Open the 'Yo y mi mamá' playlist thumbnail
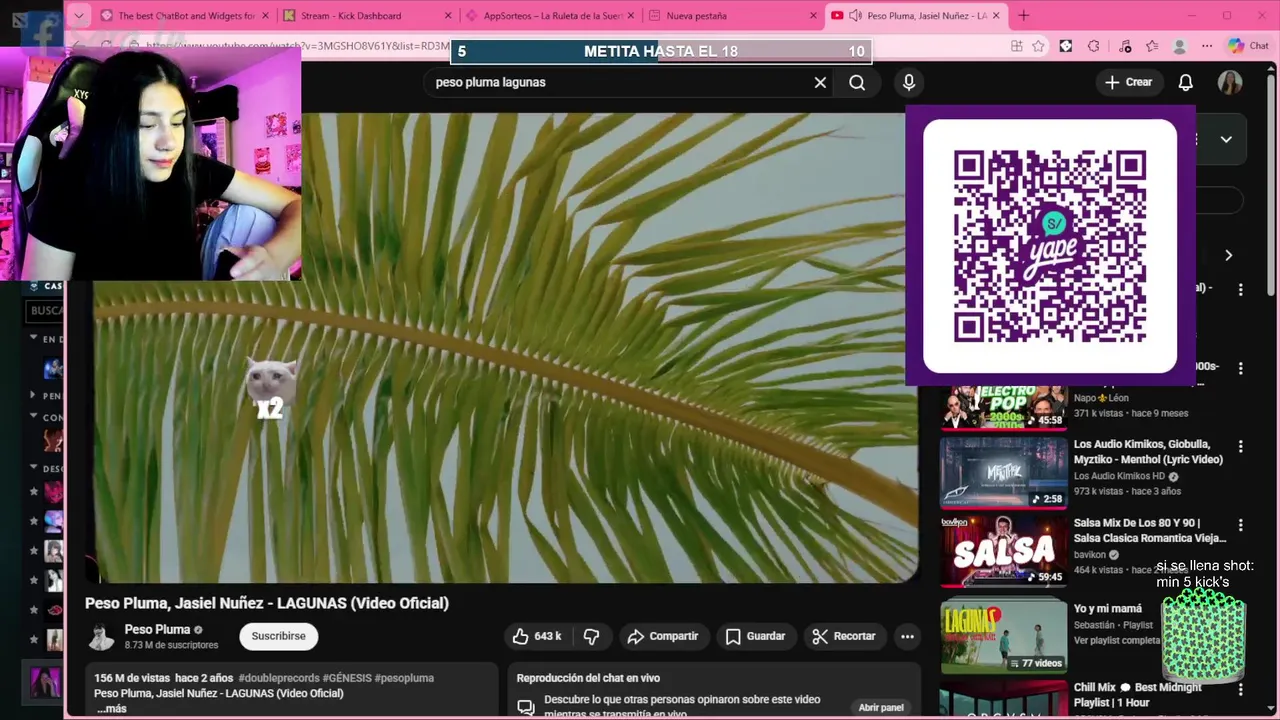This screenshot has width=1280, height=720. coord(1003,636)
